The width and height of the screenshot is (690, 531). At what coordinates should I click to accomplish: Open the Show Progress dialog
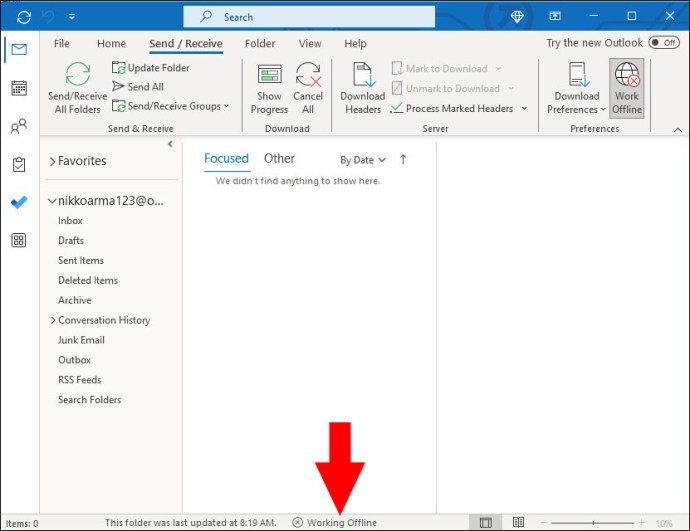pos(269,89)
